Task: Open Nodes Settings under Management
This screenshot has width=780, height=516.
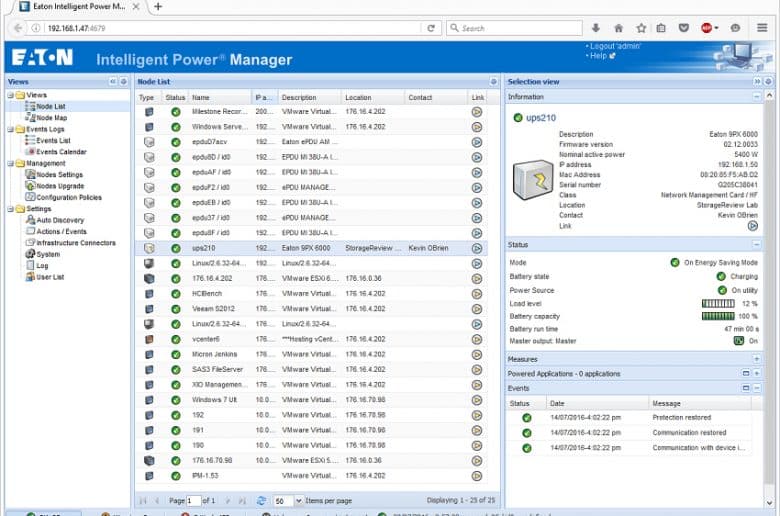Action: (x=59, y=175)
